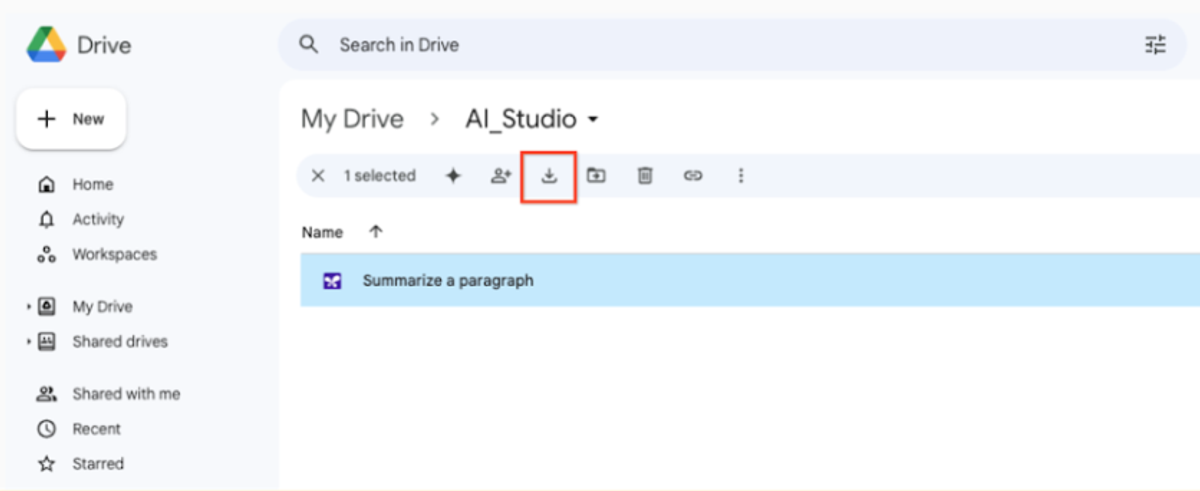Click the AI Studio file type icon
The height and width of the screenshot is (491, 1200).
[333, 281]
